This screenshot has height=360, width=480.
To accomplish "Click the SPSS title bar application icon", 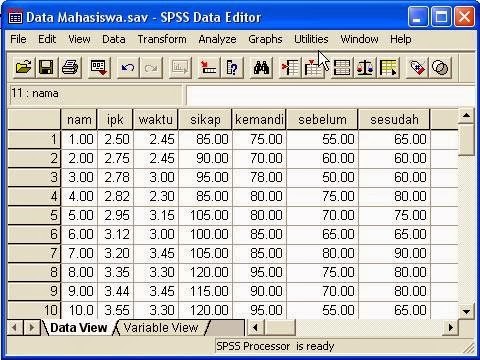I will click(15, 17).
